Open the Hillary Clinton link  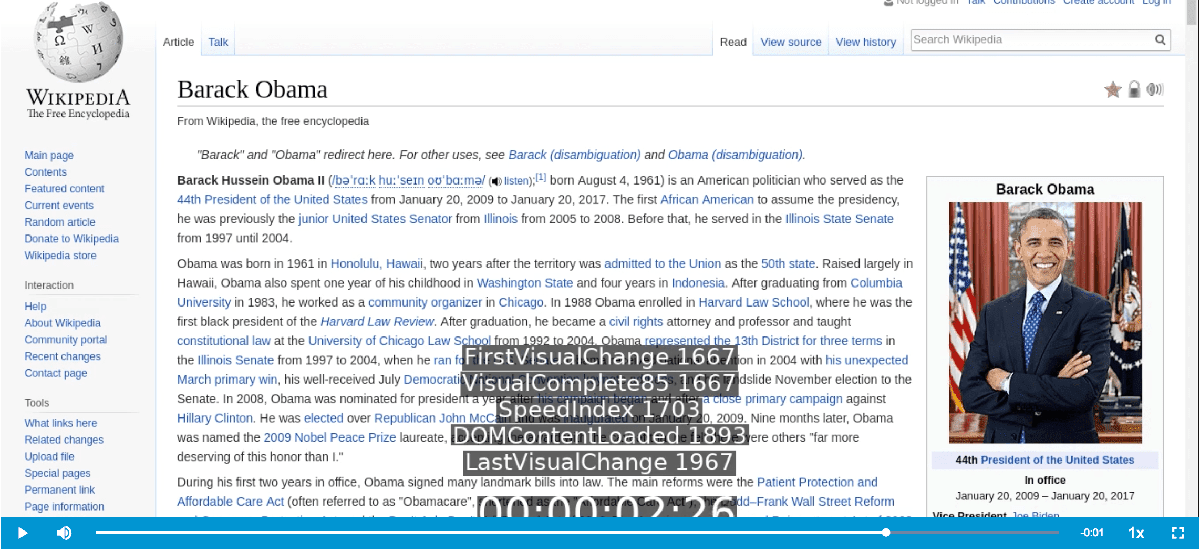(214, 418)
